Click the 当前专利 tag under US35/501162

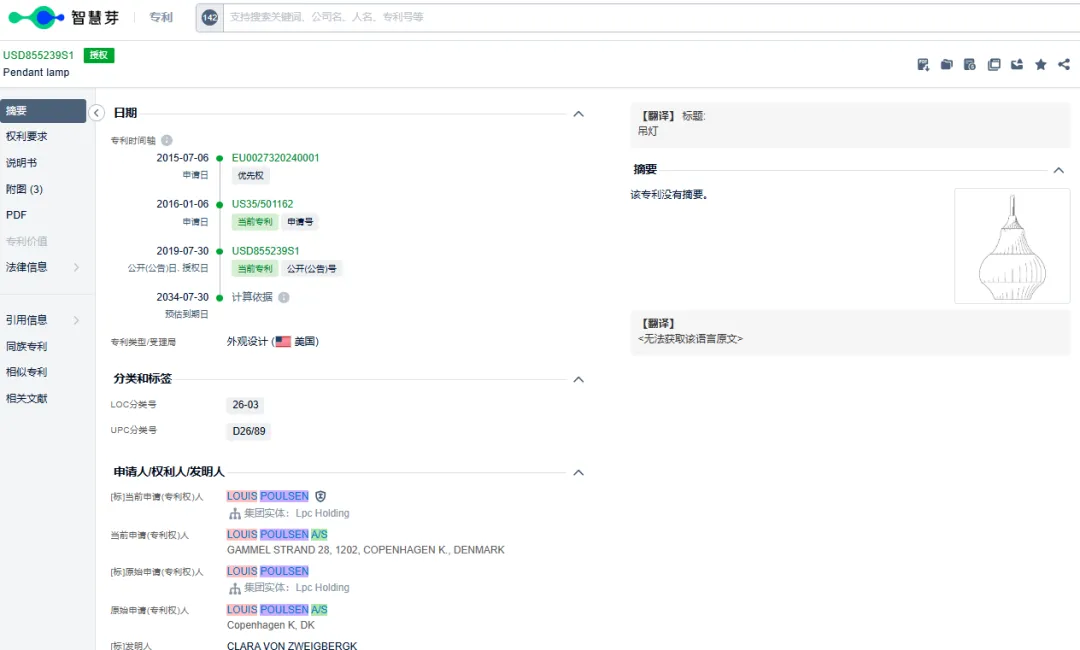(255, 222)
